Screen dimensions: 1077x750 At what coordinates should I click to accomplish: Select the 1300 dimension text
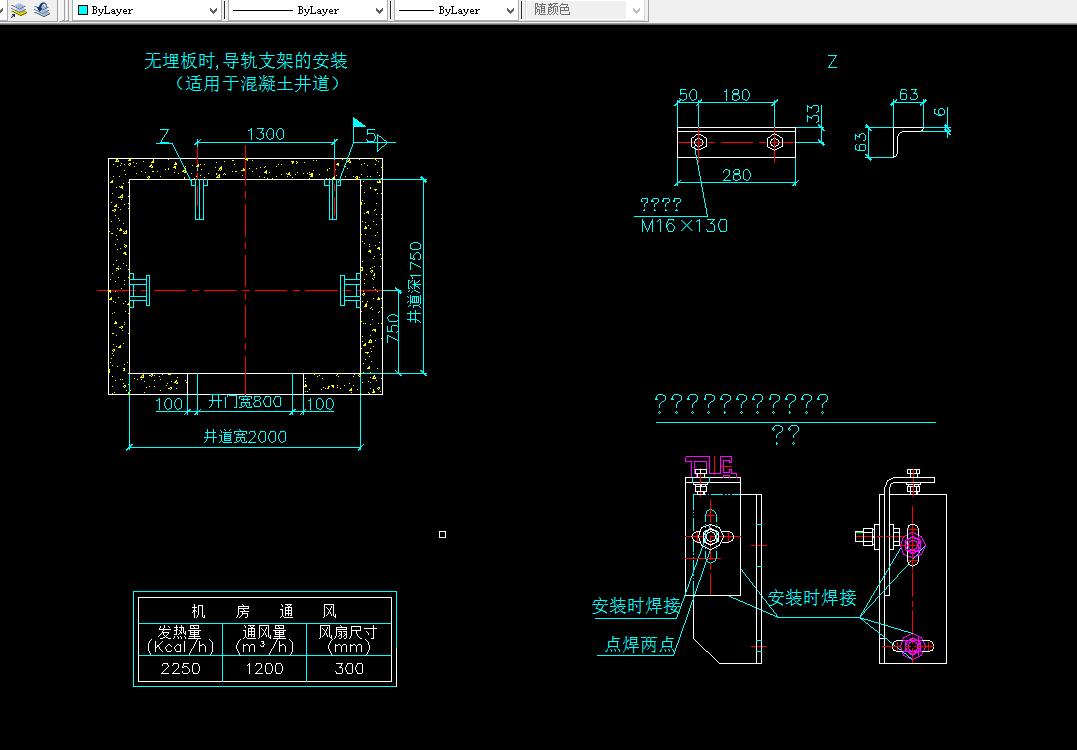[265, 133]
